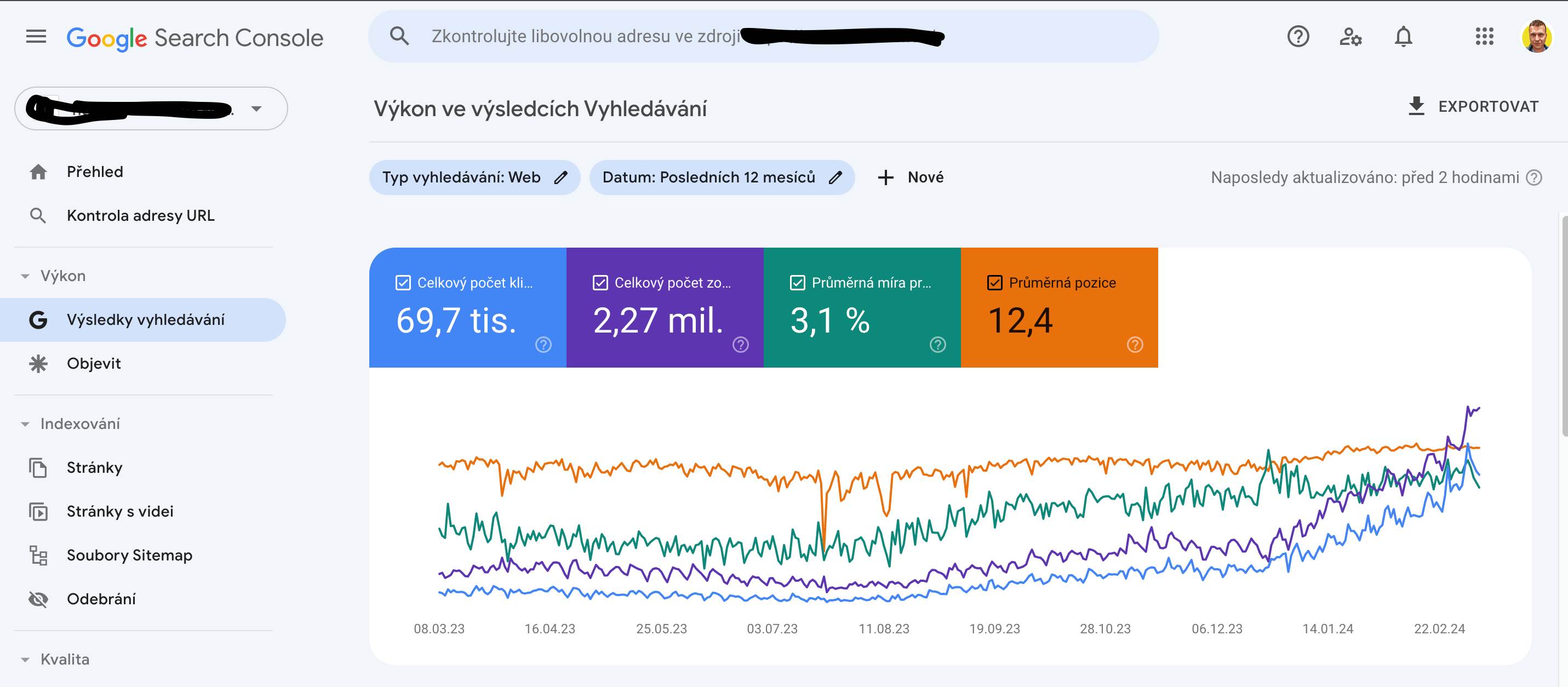Open the Help question mark icon
The height and width of the screenshot is (687, 1568).
(x=1298, y=37)
